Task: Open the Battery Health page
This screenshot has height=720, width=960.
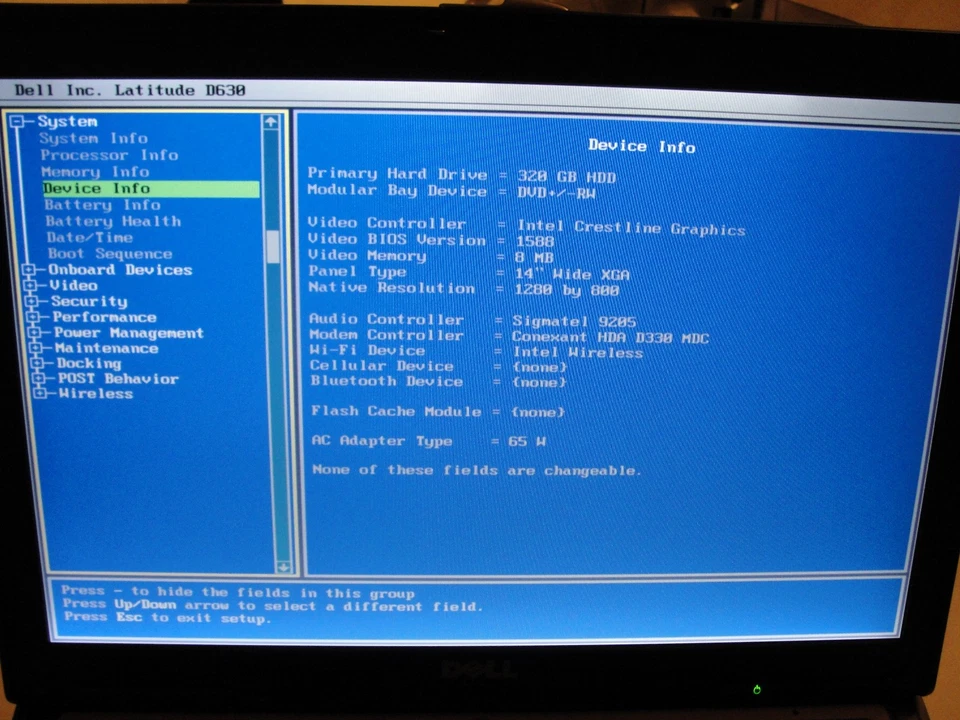Action: point(112,221)
